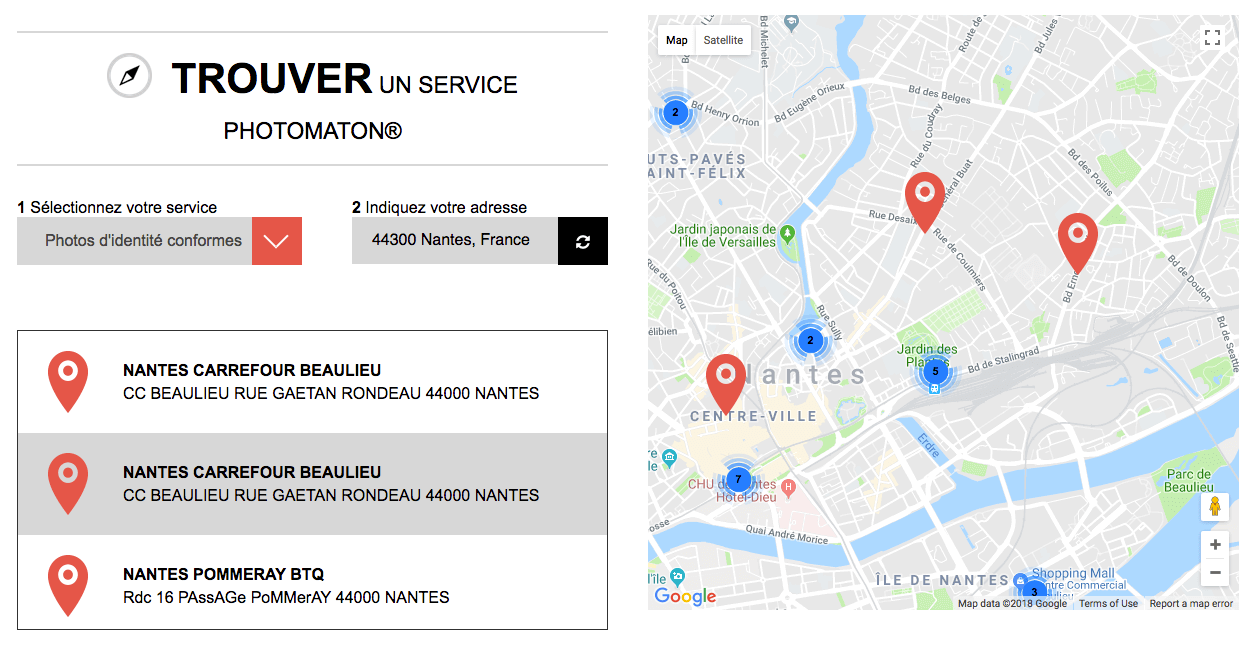Click the red CHU hospital icon

pos(788,488)
